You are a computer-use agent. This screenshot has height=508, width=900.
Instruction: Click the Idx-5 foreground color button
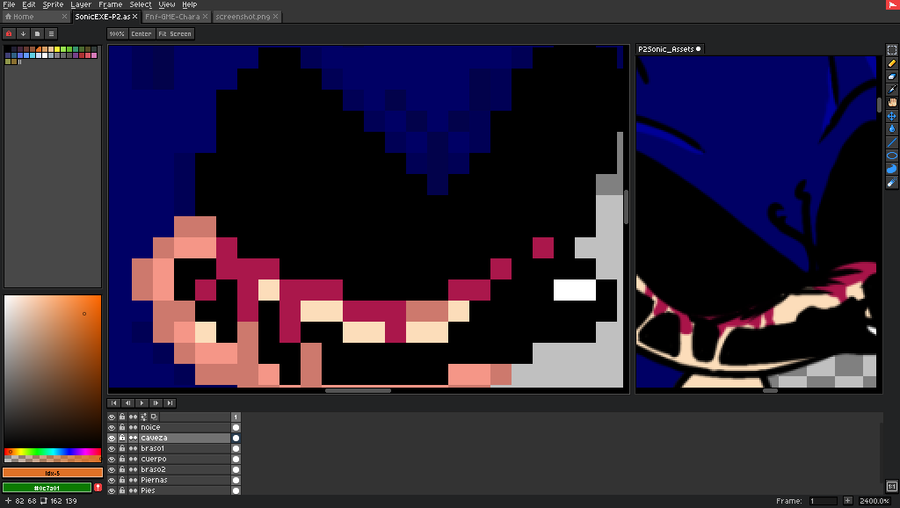click(x=52, y=473)
